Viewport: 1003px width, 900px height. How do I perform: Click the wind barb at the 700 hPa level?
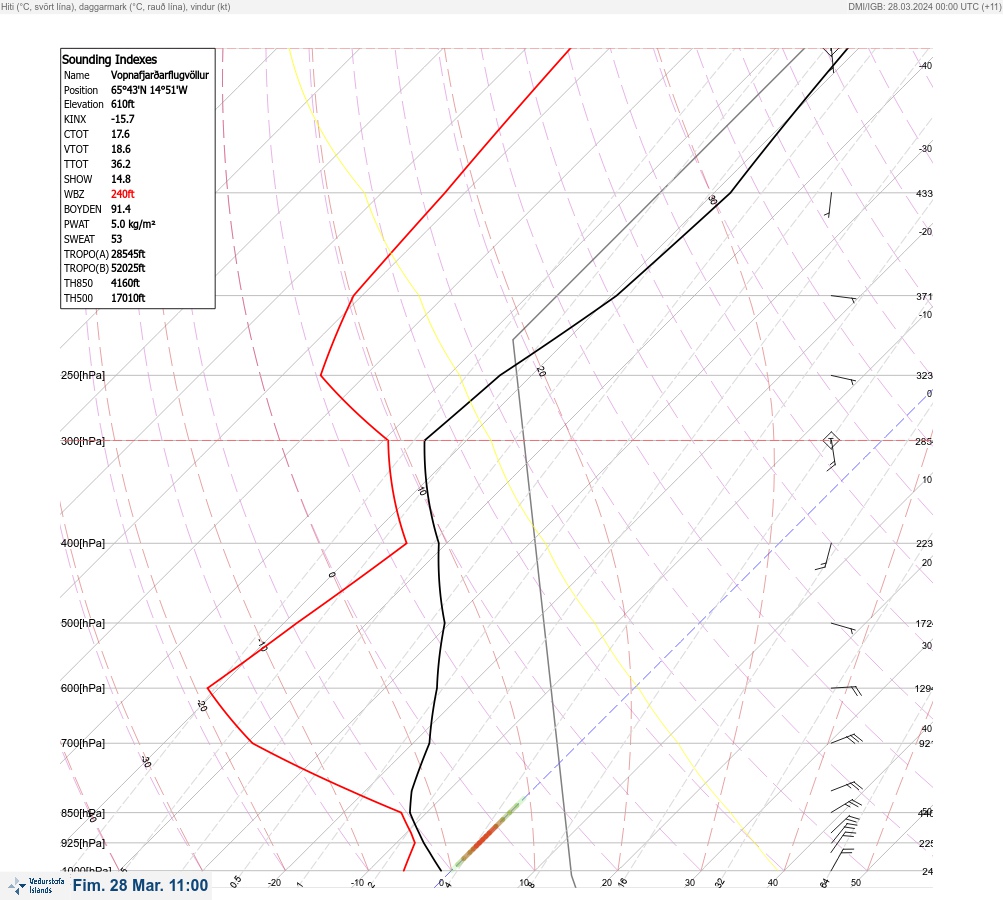pos(846,739)
